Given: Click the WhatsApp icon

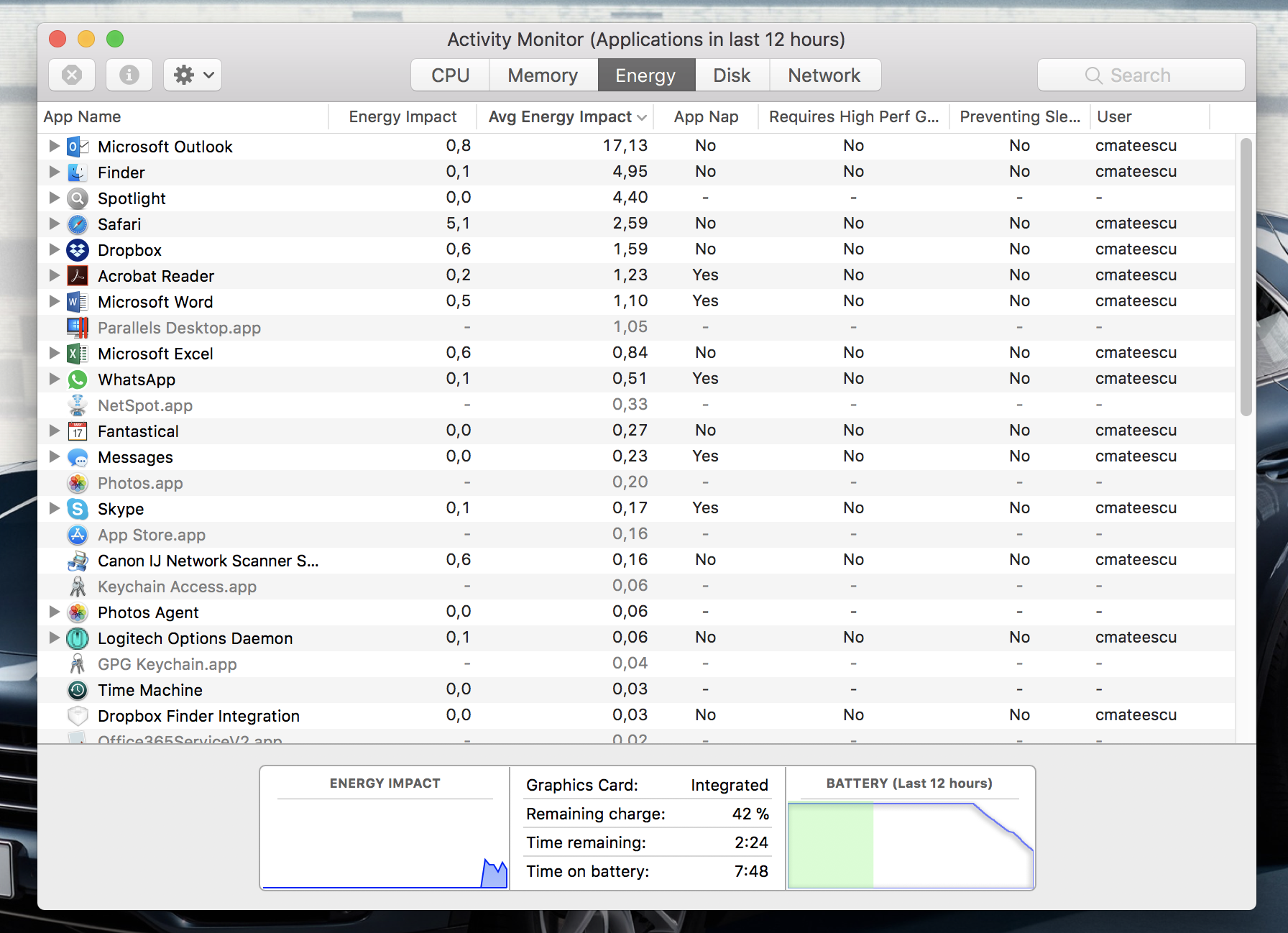Looking at the screenshot, I should (x=78, y=380).
